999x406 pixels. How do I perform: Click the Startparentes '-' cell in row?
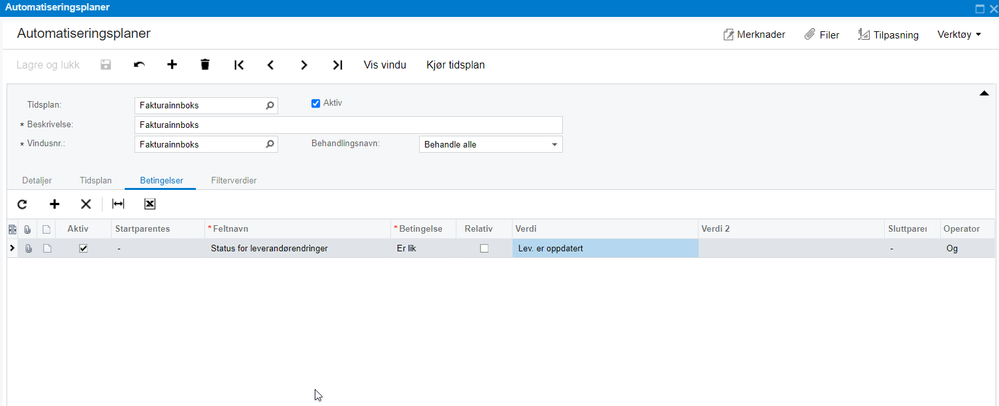158,249
